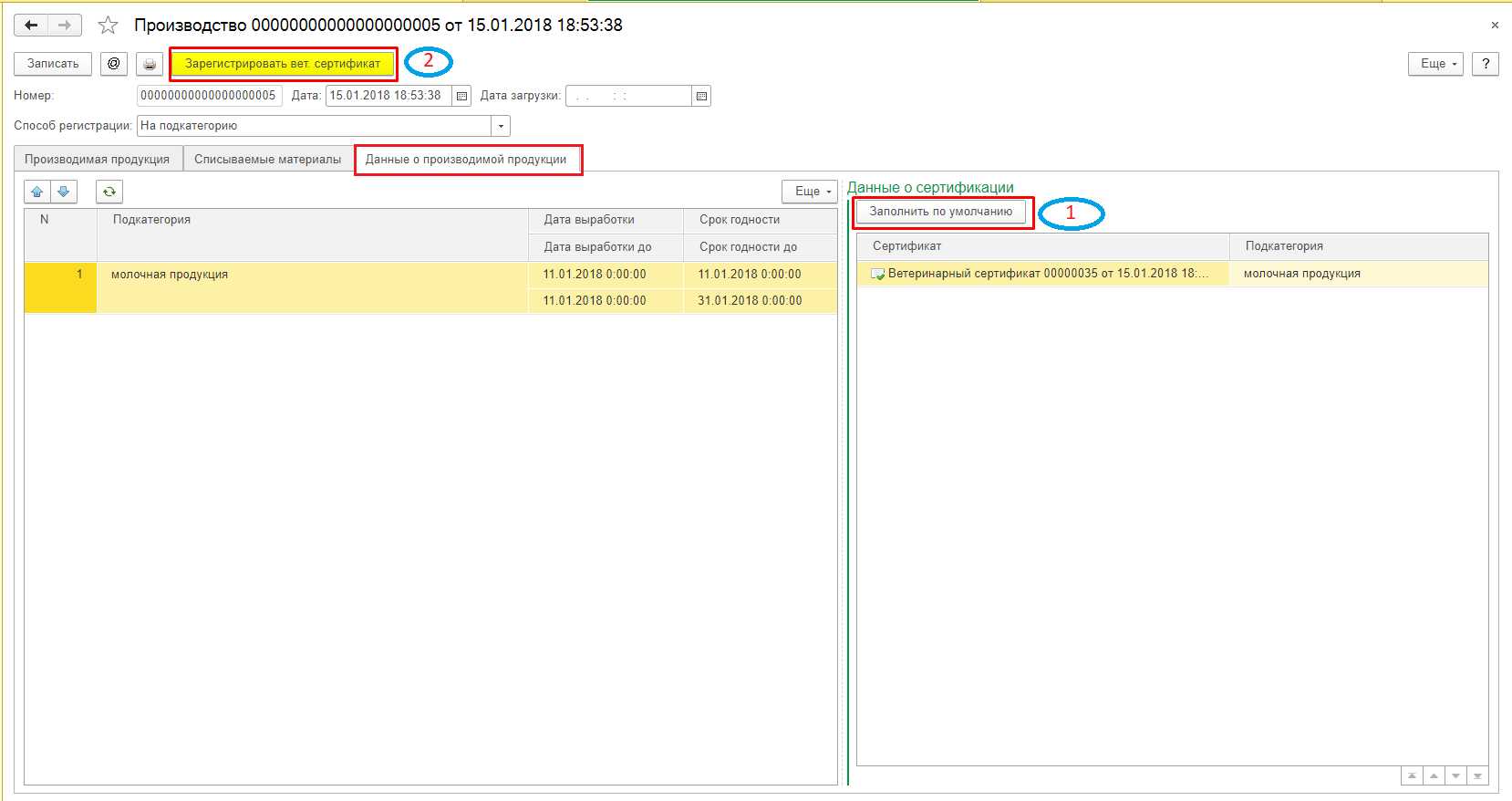This screenshot has width=1512, height=801.
Task: Go forward with the right arrow button
Action: 65,26
